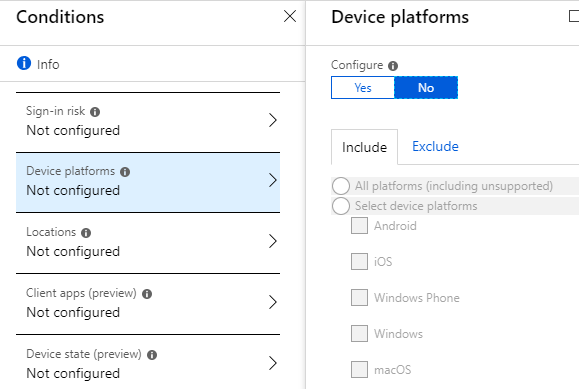579x389 pixels.
Task: Open the Sign-in risk condition
Action: coord(148,122)
